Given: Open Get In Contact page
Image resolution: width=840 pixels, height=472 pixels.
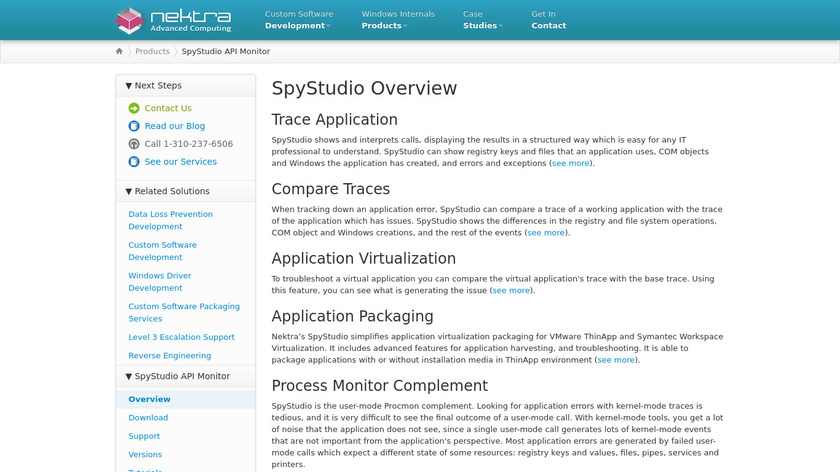Looking at the screenshot, I should (x=549, y=20).
